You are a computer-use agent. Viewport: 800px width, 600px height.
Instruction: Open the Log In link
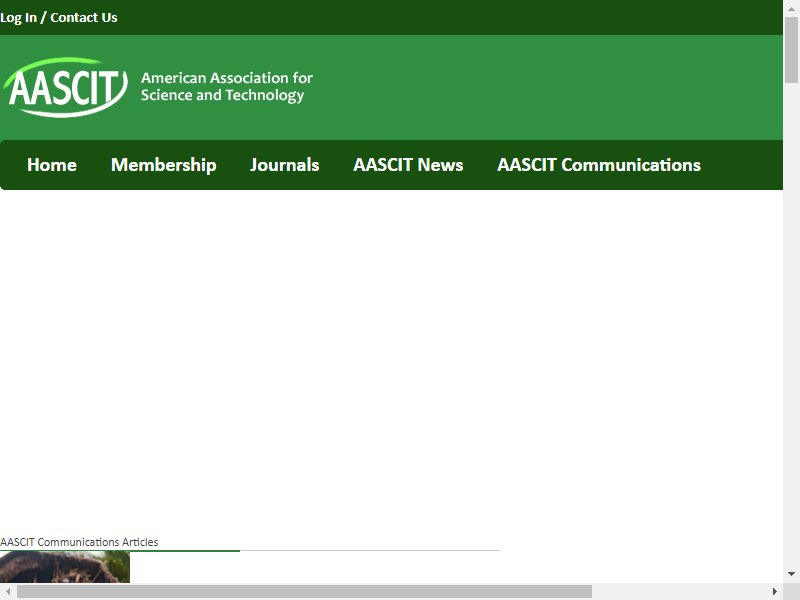18,17
